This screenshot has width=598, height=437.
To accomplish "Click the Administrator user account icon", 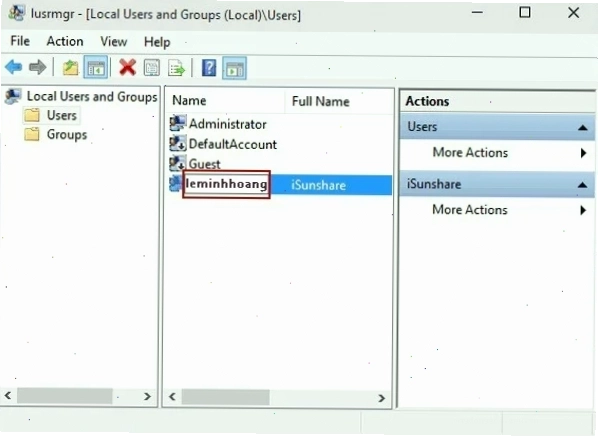I will [178, 123].
